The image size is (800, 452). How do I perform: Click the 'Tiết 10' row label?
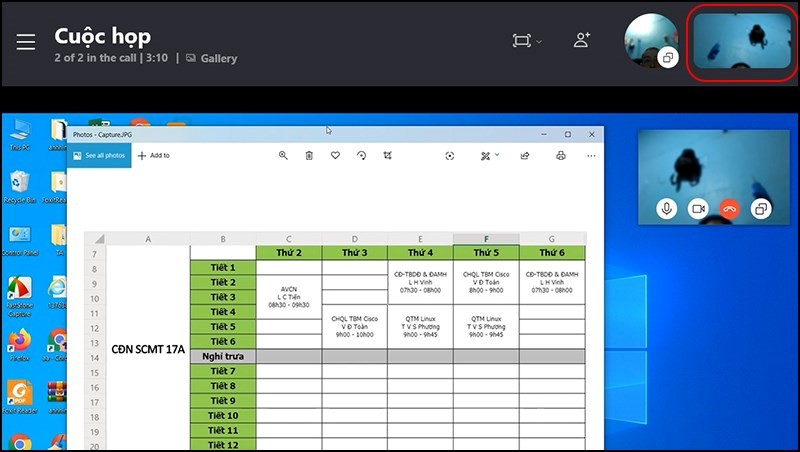pos(223,415)
